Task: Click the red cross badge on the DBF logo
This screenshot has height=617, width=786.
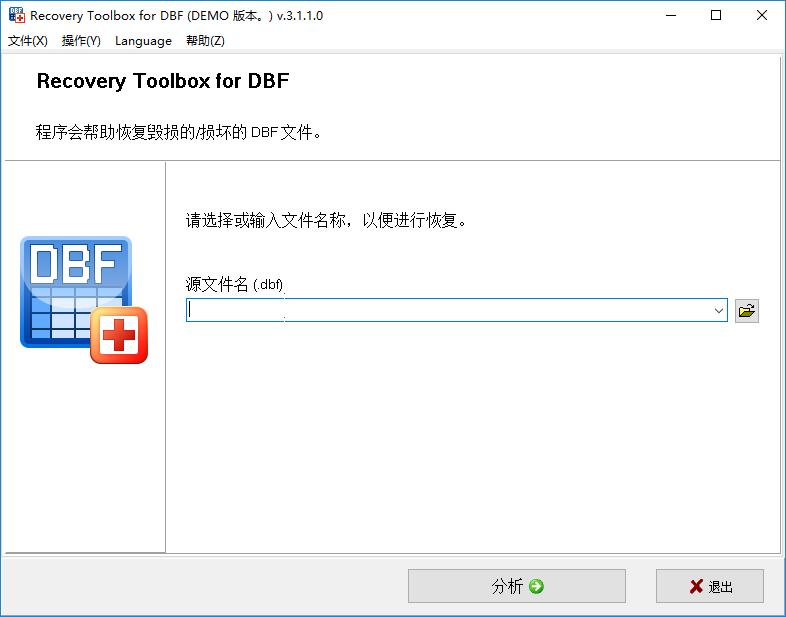Action: pos(119,335)
